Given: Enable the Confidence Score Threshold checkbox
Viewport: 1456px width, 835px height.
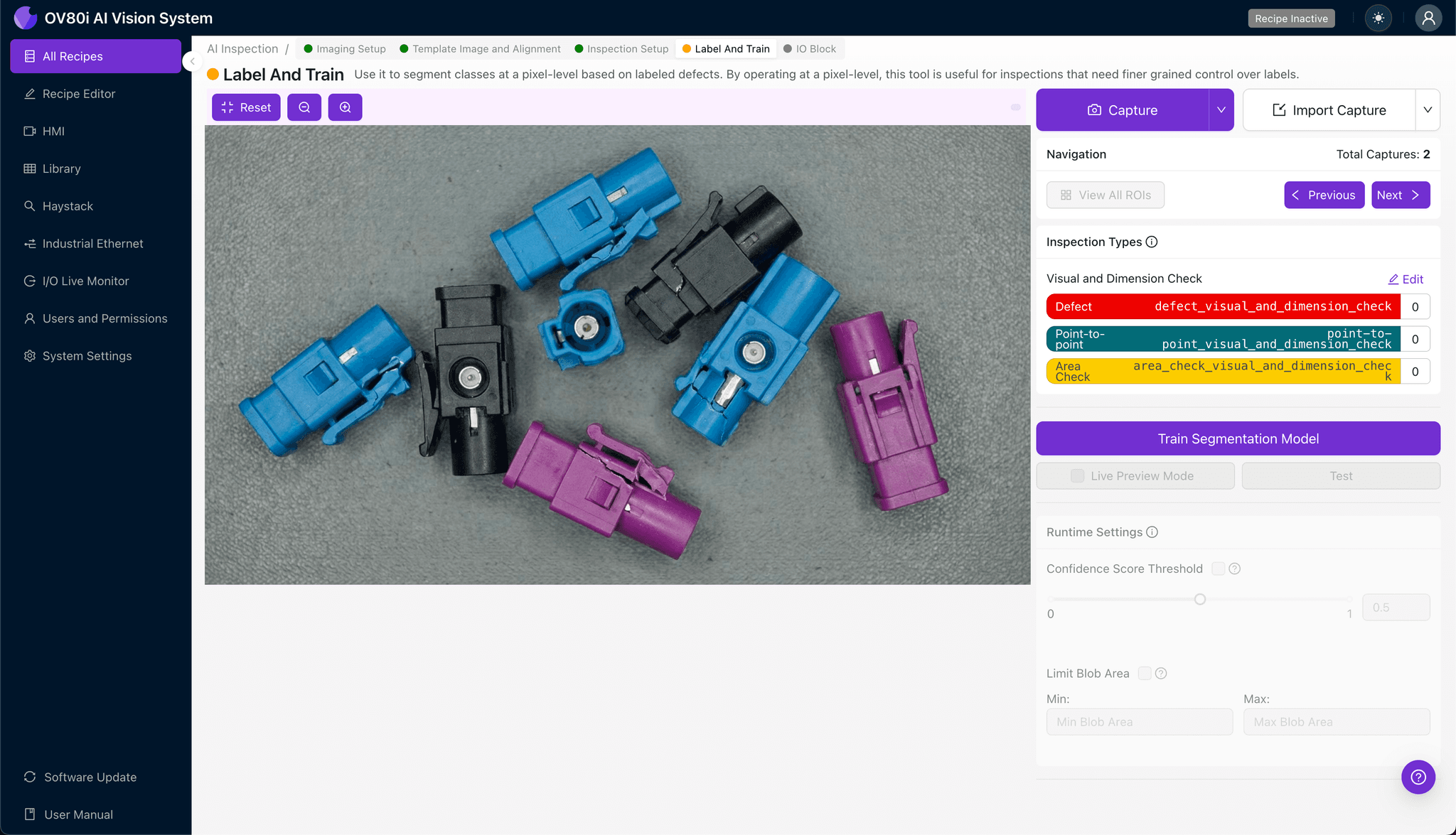Looking at the screenshot, I should (1218, 569).
